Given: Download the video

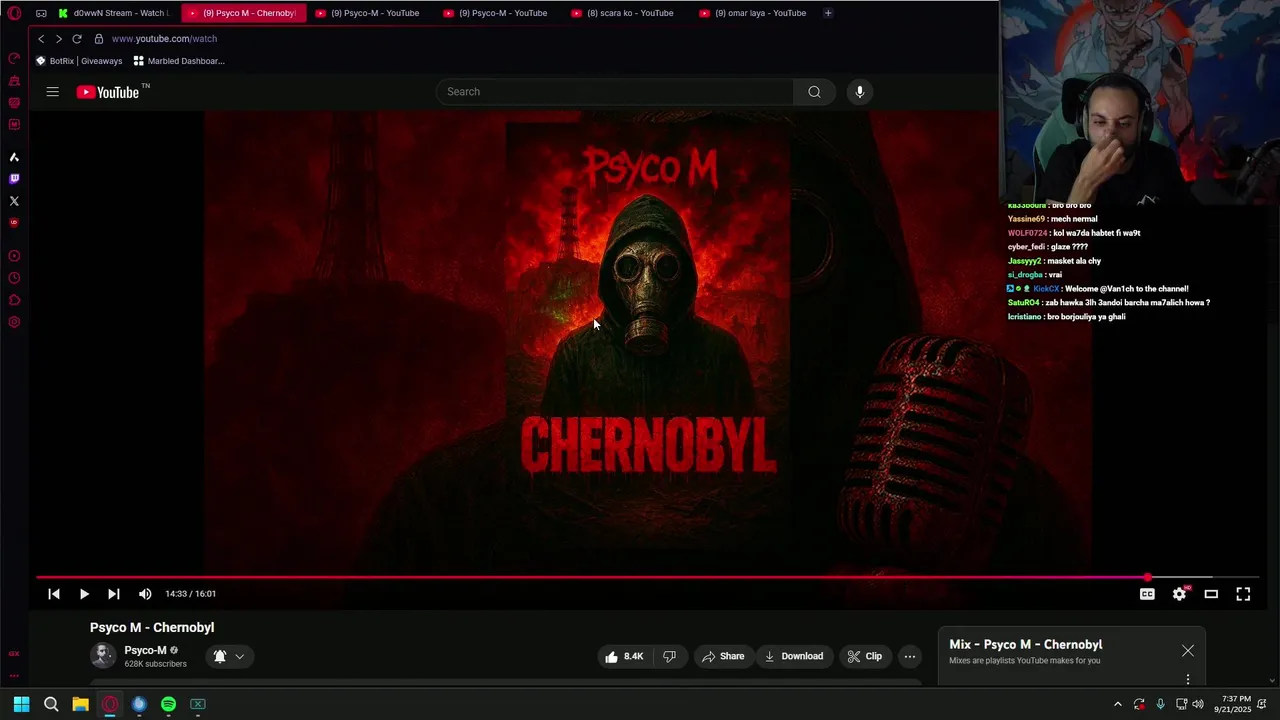Looking at the screenshot, I should coord(794,656).
